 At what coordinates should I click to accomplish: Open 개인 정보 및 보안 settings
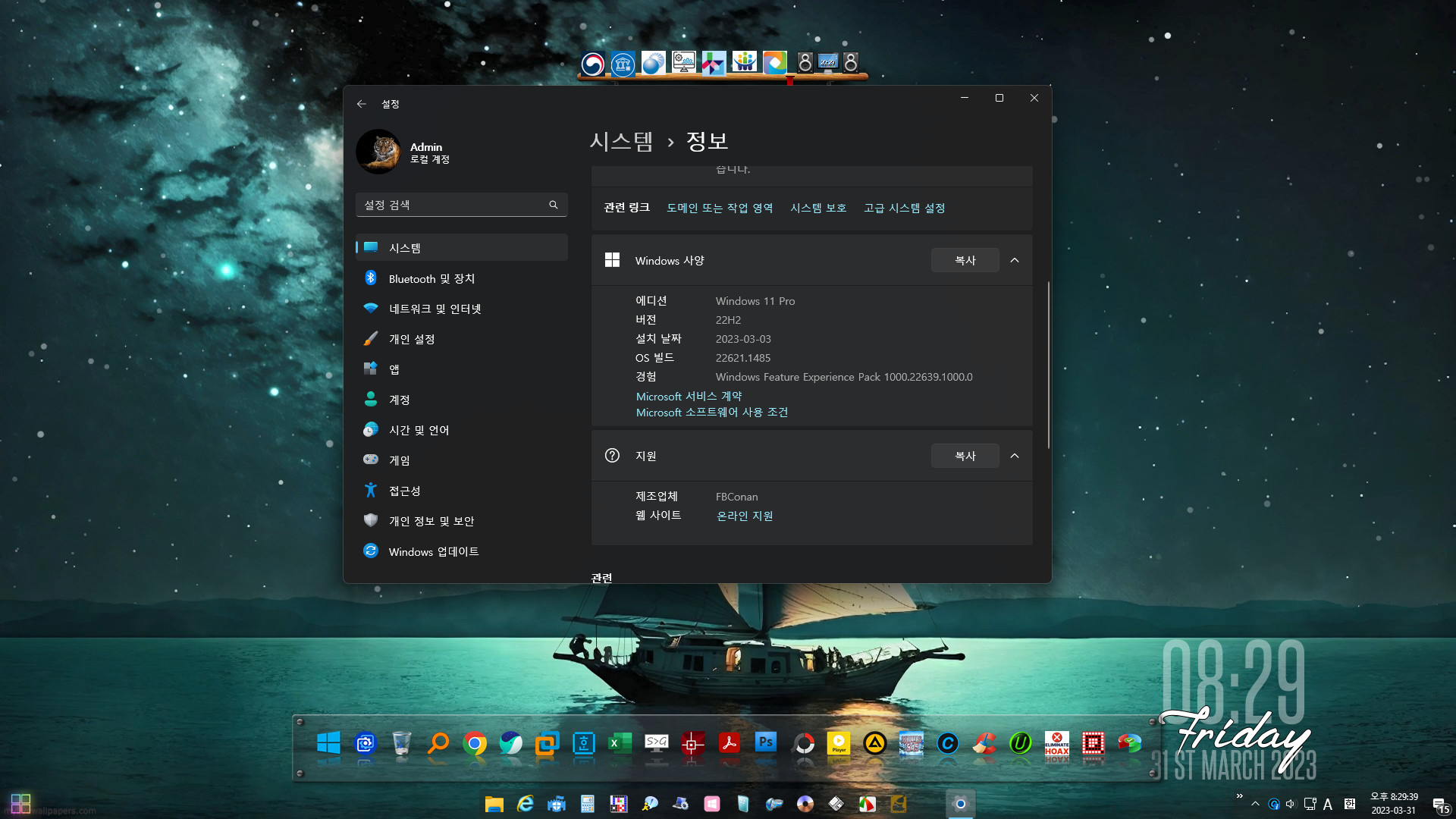(461, 521)
